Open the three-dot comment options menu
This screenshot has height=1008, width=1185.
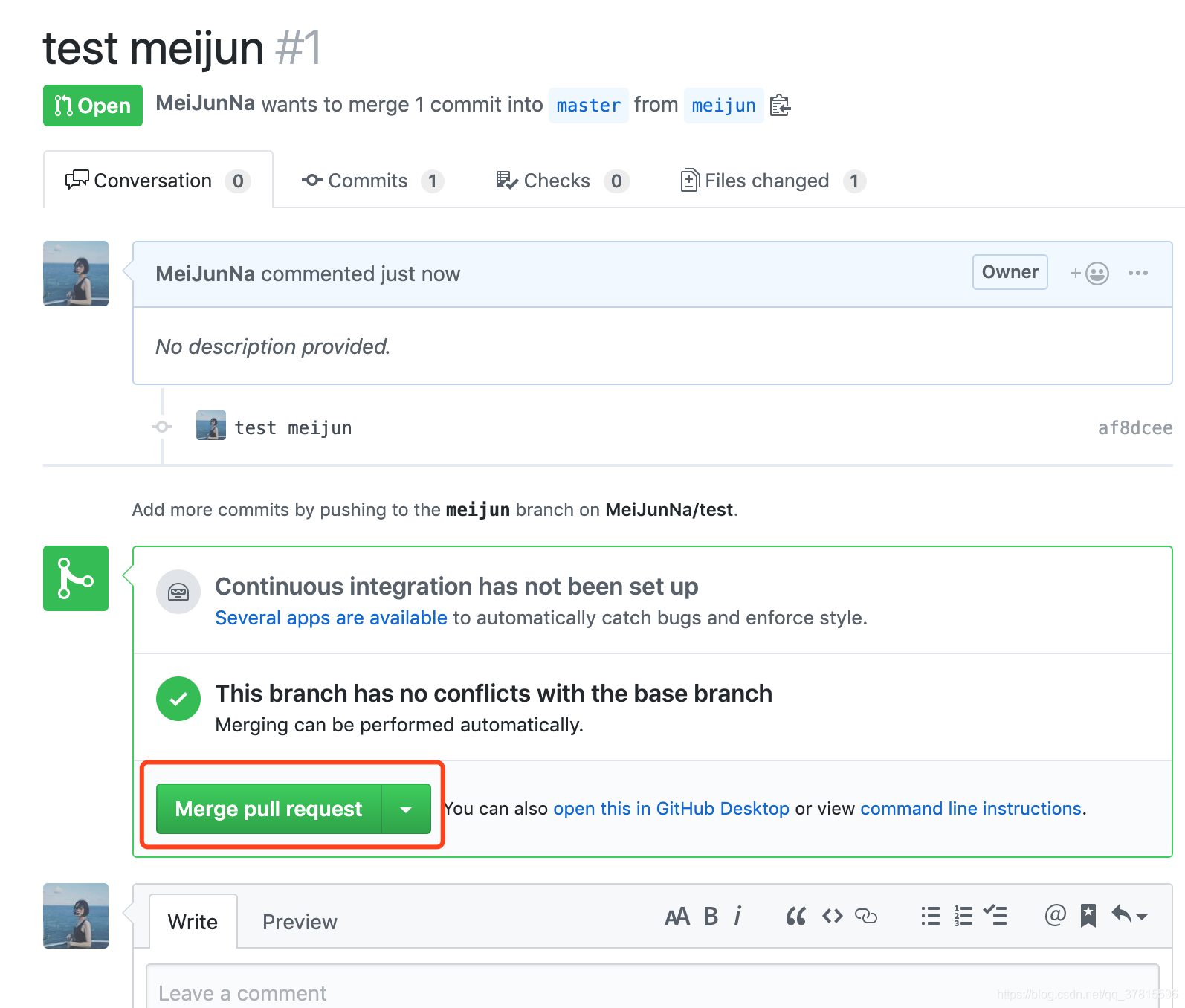1137,273
